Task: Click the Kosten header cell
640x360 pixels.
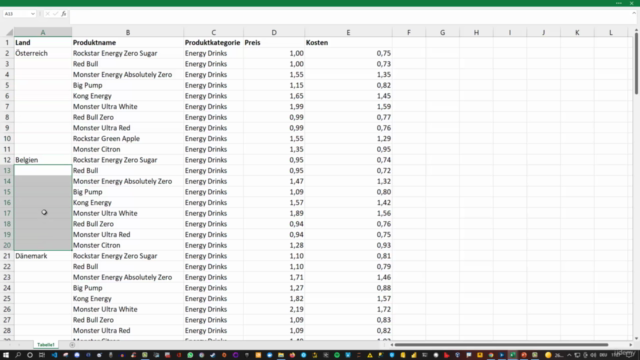Action: pos(348,42)
